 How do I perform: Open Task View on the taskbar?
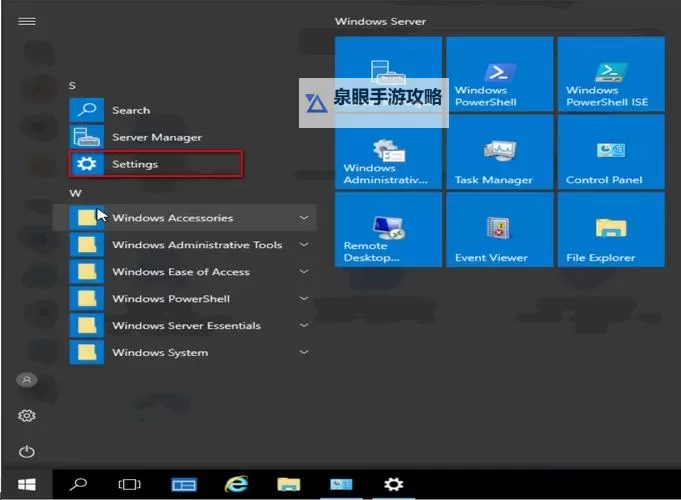(x=129, y=484)
